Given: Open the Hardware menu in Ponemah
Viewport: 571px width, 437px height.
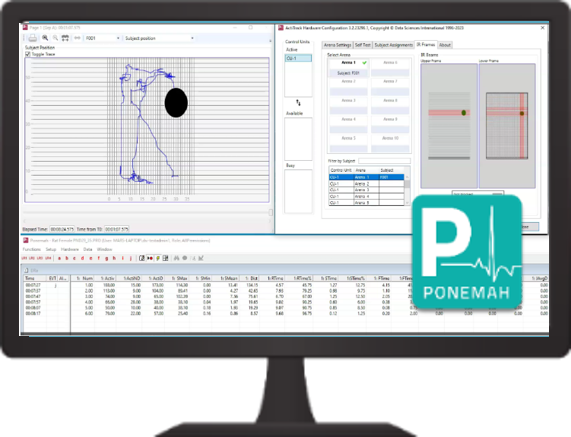Looking at the screenshot, I should [x=70, y=249].
